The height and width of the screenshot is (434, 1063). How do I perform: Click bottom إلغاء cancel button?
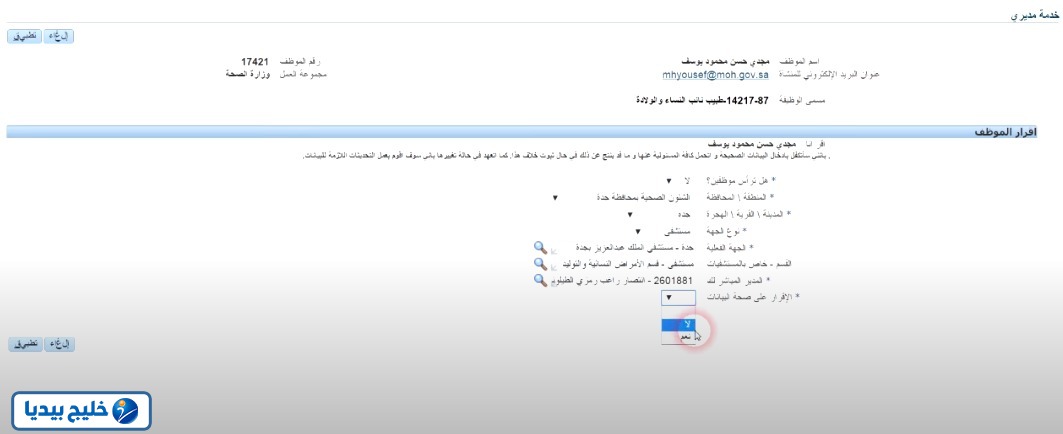pos(60,344)
